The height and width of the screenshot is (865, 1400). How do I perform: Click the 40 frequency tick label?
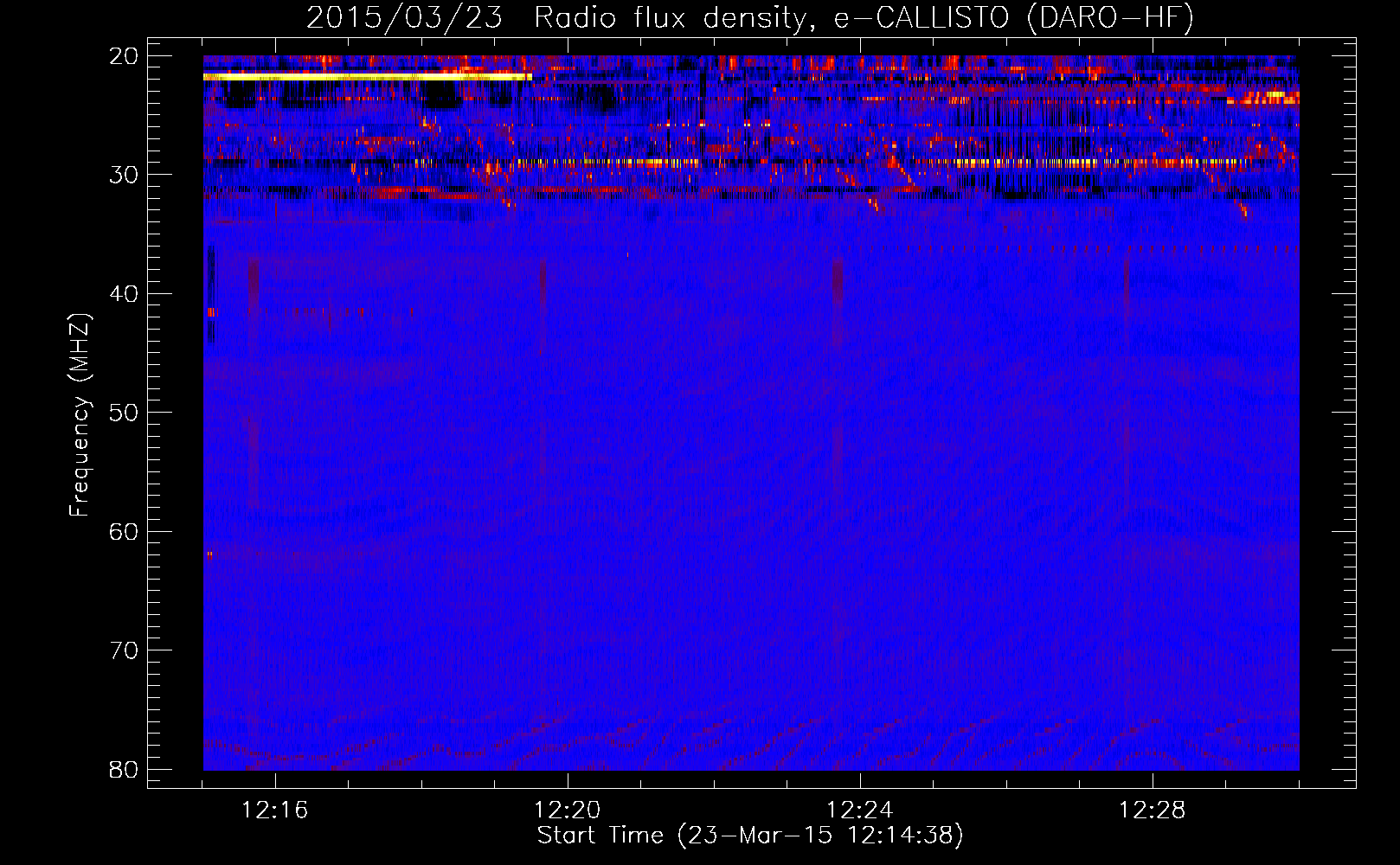pos(124,294)
